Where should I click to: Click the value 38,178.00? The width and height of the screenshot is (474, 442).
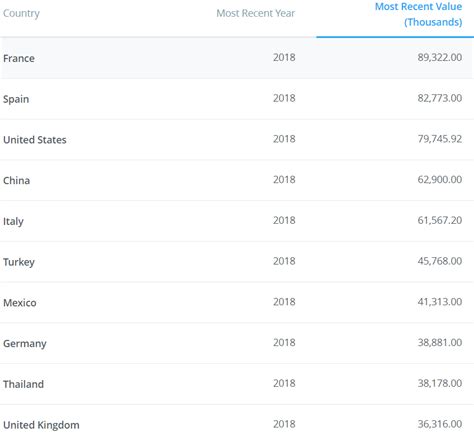pos(440,383)
